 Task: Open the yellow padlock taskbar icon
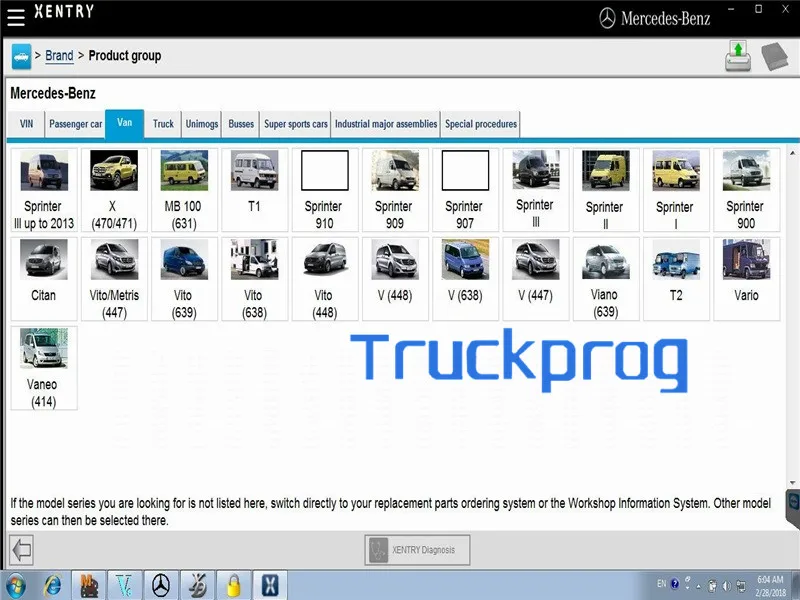tap(234, 586)
